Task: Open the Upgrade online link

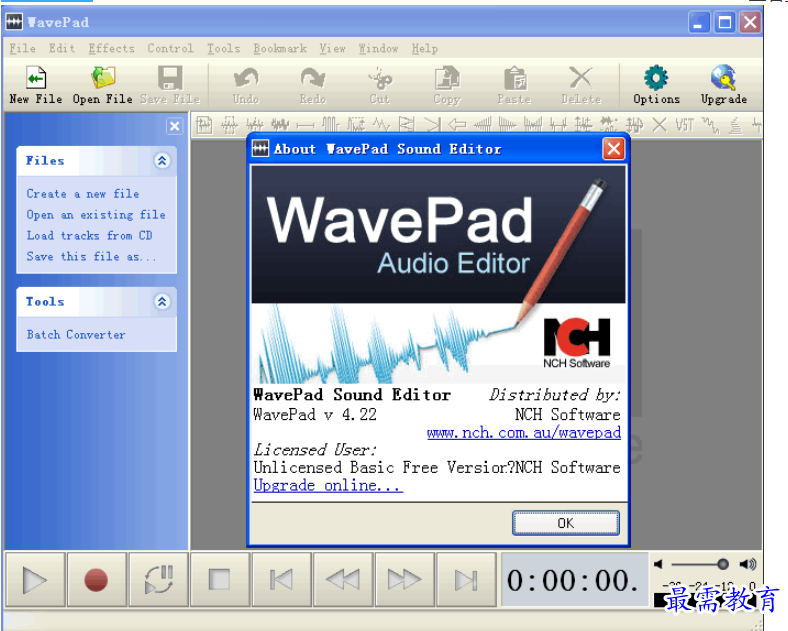Action: pos(327,486)
